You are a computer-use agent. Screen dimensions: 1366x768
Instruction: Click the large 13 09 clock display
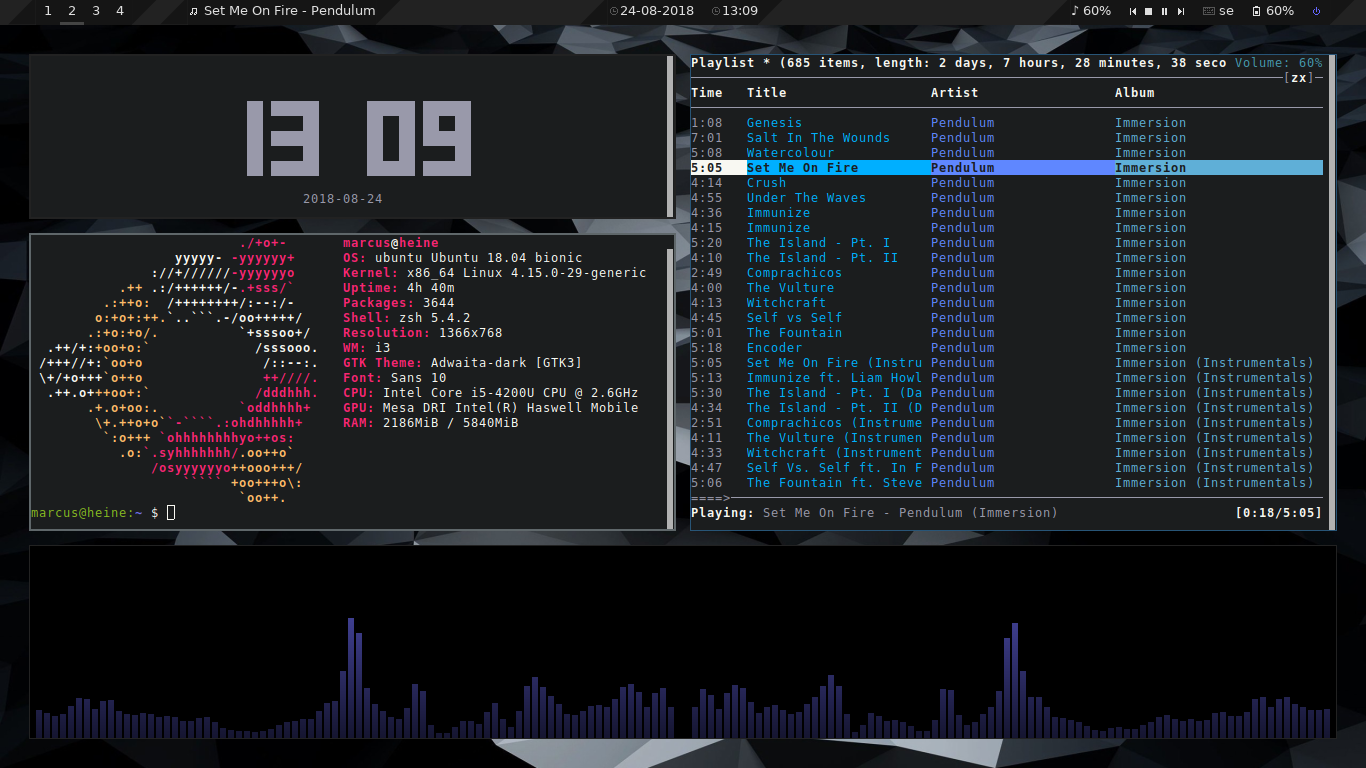(358, 137)
